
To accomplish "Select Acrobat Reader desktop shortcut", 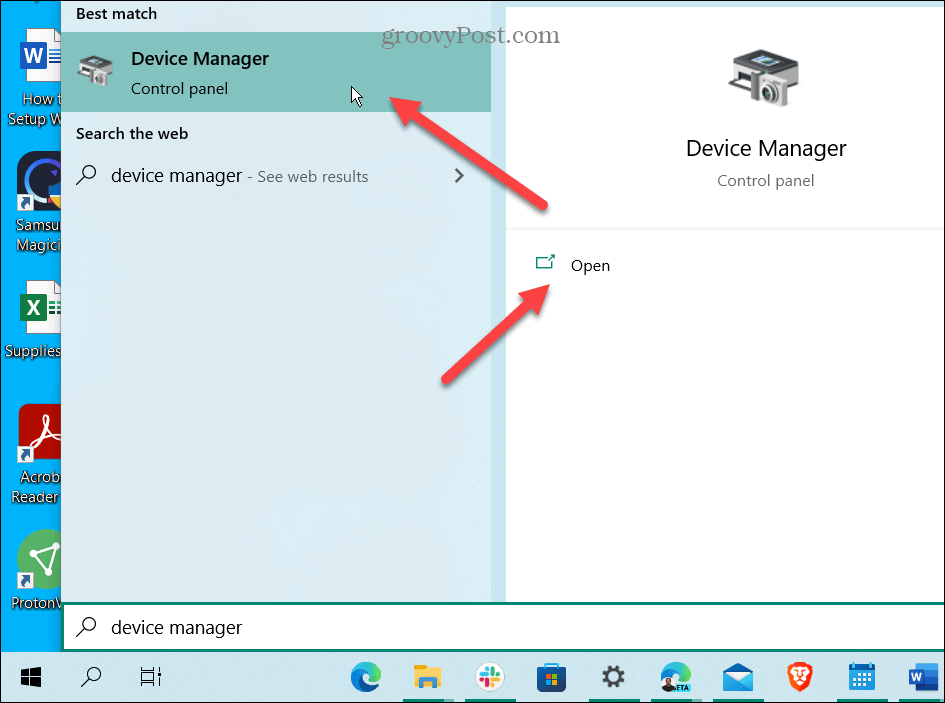I will (36, 454).
